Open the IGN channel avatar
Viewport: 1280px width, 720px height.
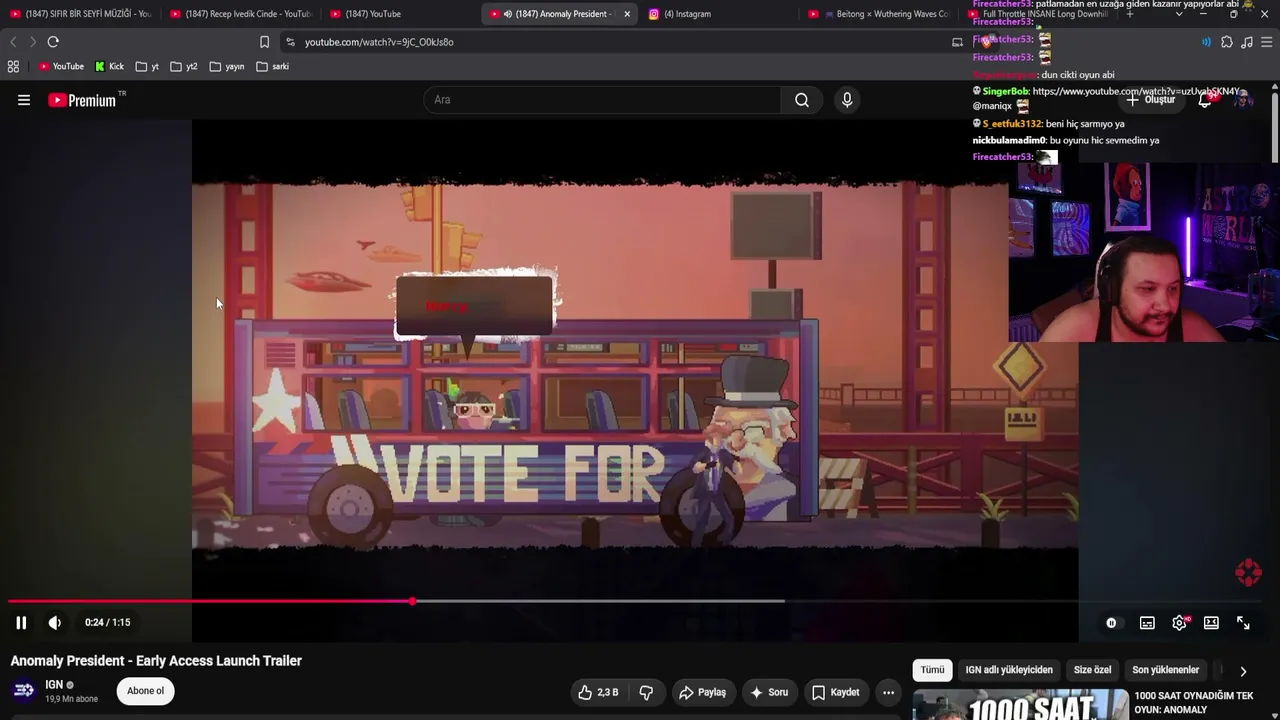coord(24,691)
